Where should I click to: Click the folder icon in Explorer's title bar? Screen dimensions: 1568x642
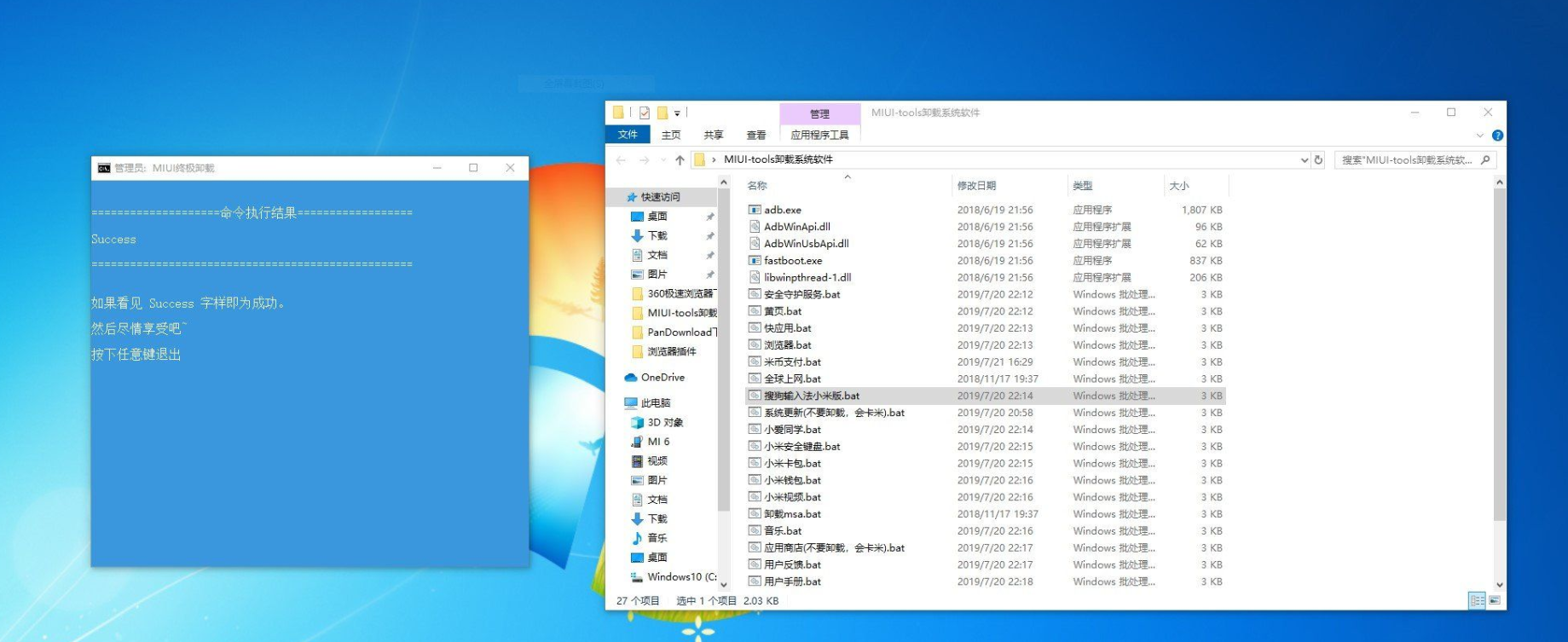[x=618, y=113]
